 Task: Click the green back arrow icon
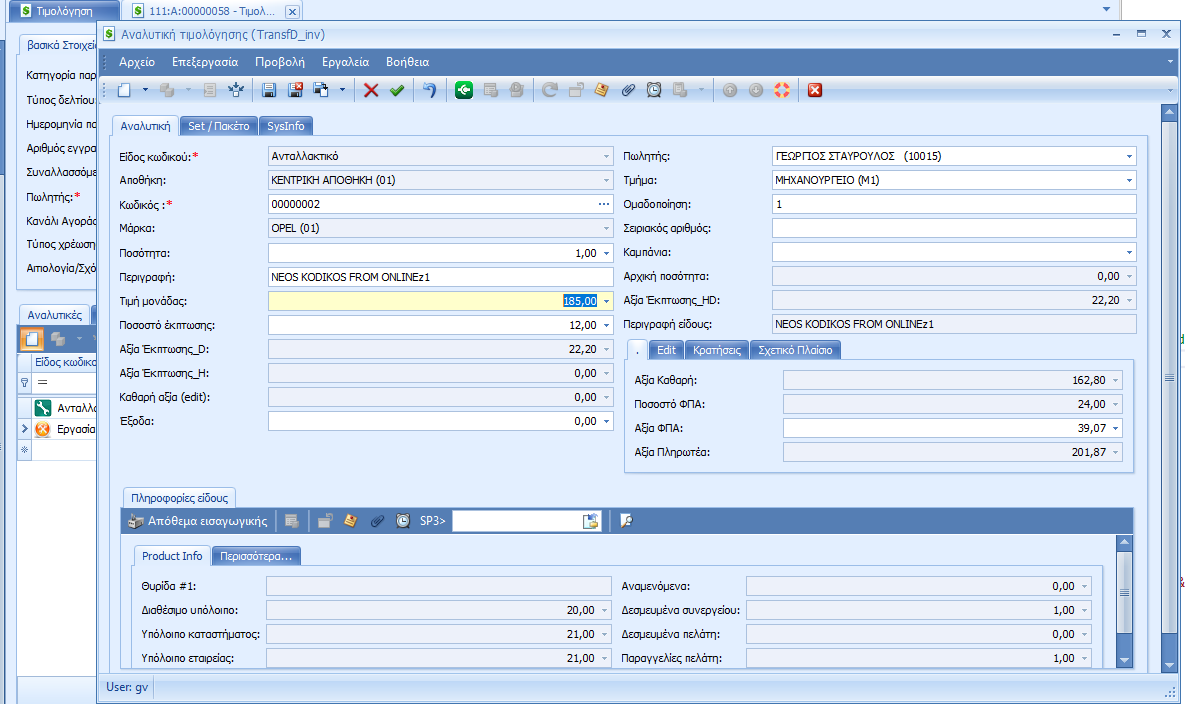click(464, 90)
